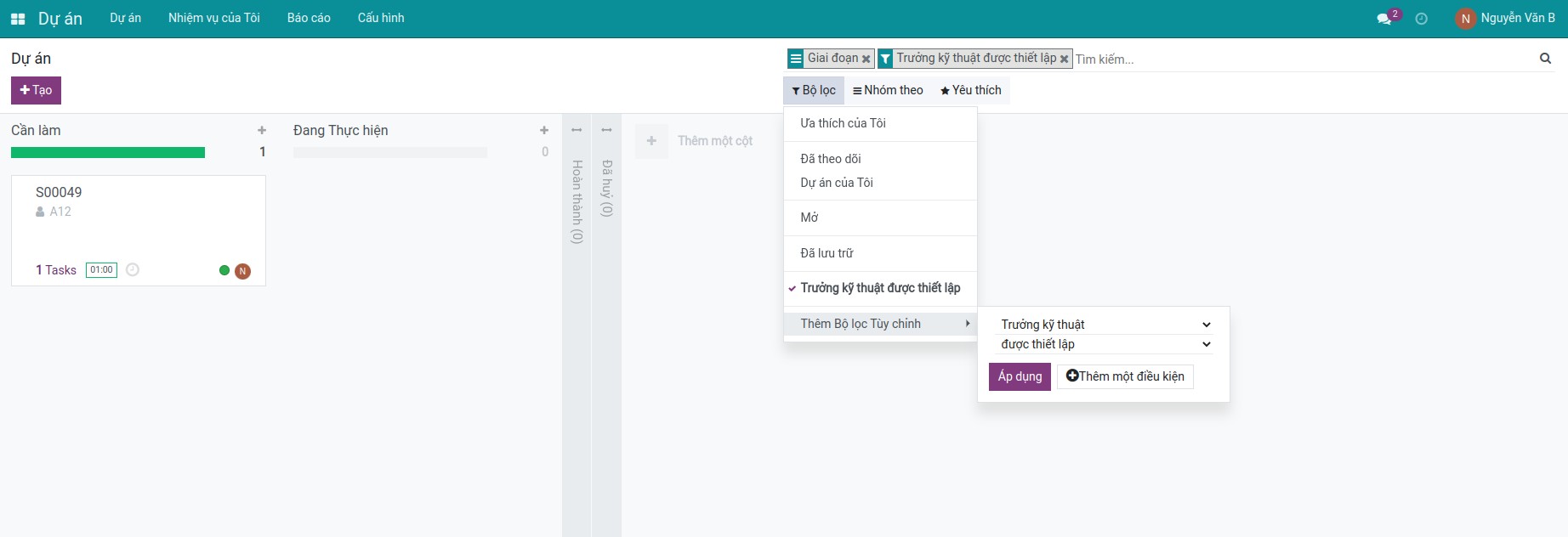The height and width of the screenshot is (537, 1568).
Task: Open the activities clock icon in navbar
Action: [x=1421, y=19]
